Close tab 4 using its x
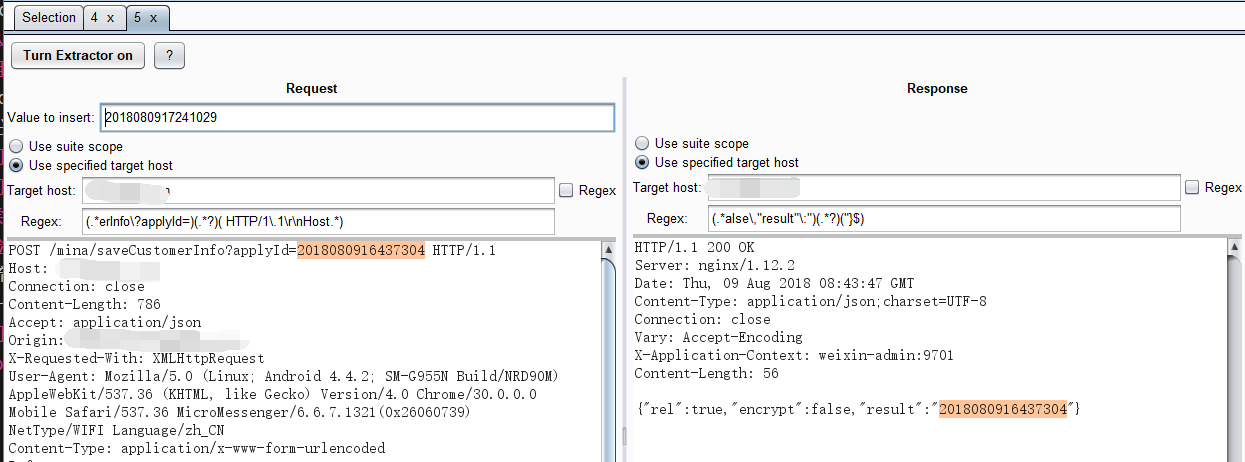The image size is (1245, 462). pos(110,18)
